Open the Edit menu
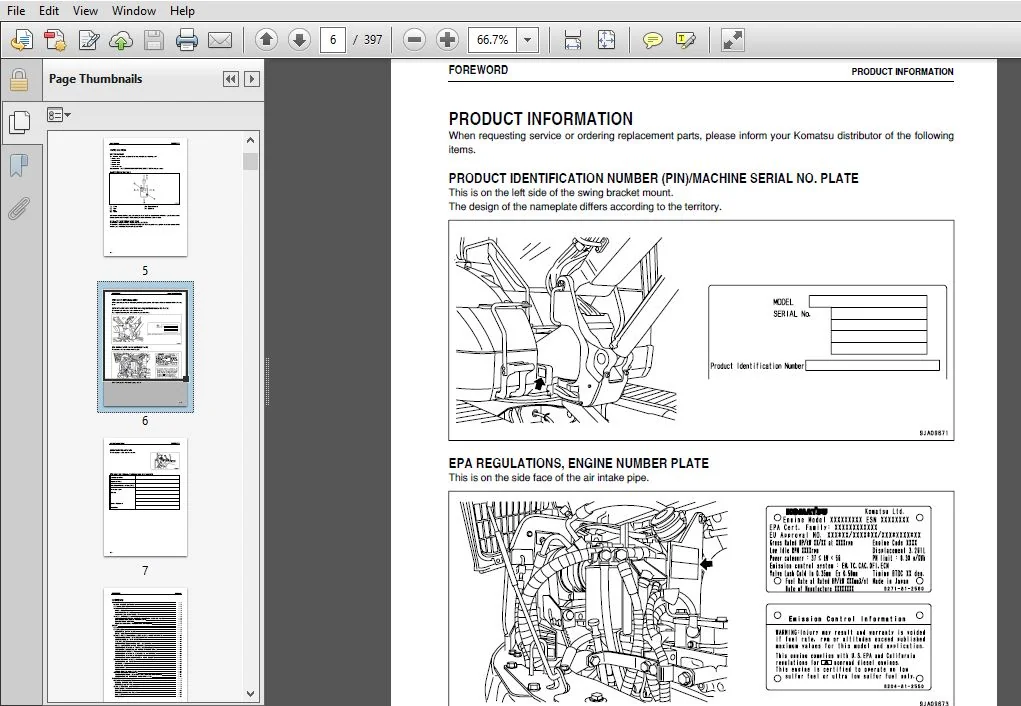Image resolution: width=1021 pixels, height=706 pixels. [x=49, y=10]
